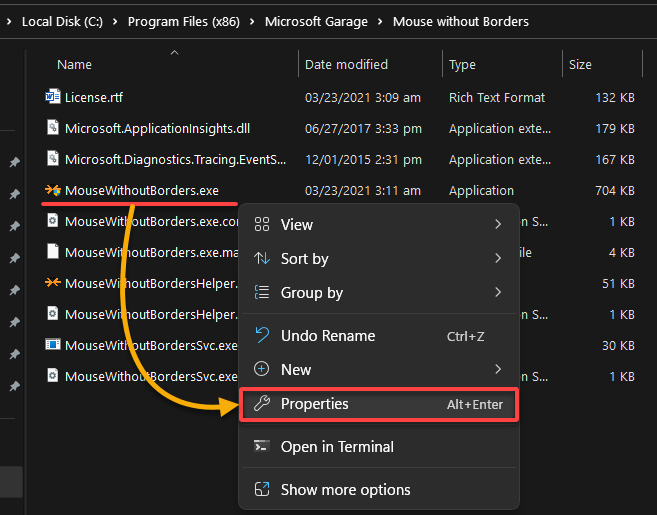Open dropdown chevron after Microsoft Garage

click(x=380, y=21)
